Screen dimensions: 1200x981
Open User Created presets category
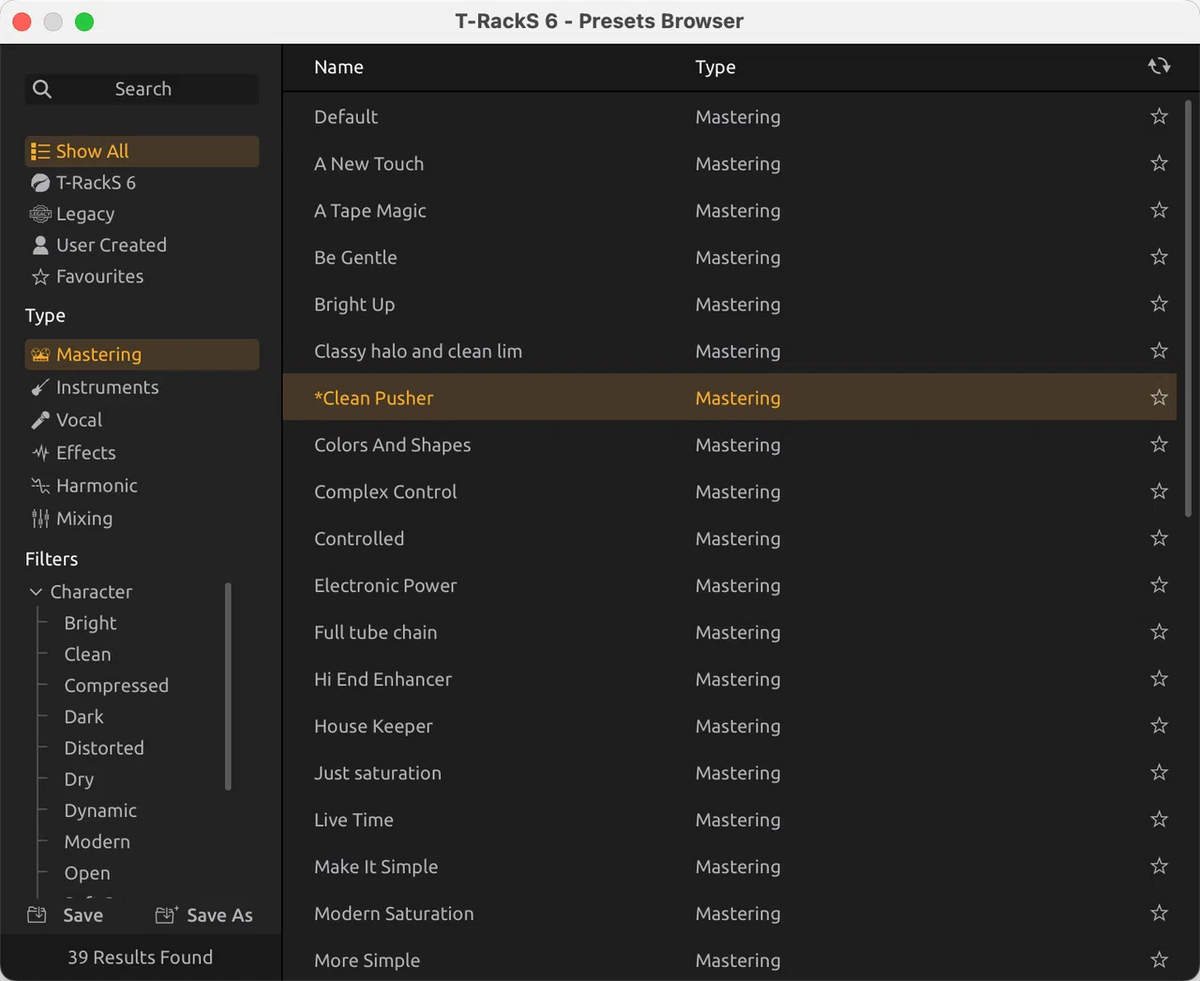(110, 245)
